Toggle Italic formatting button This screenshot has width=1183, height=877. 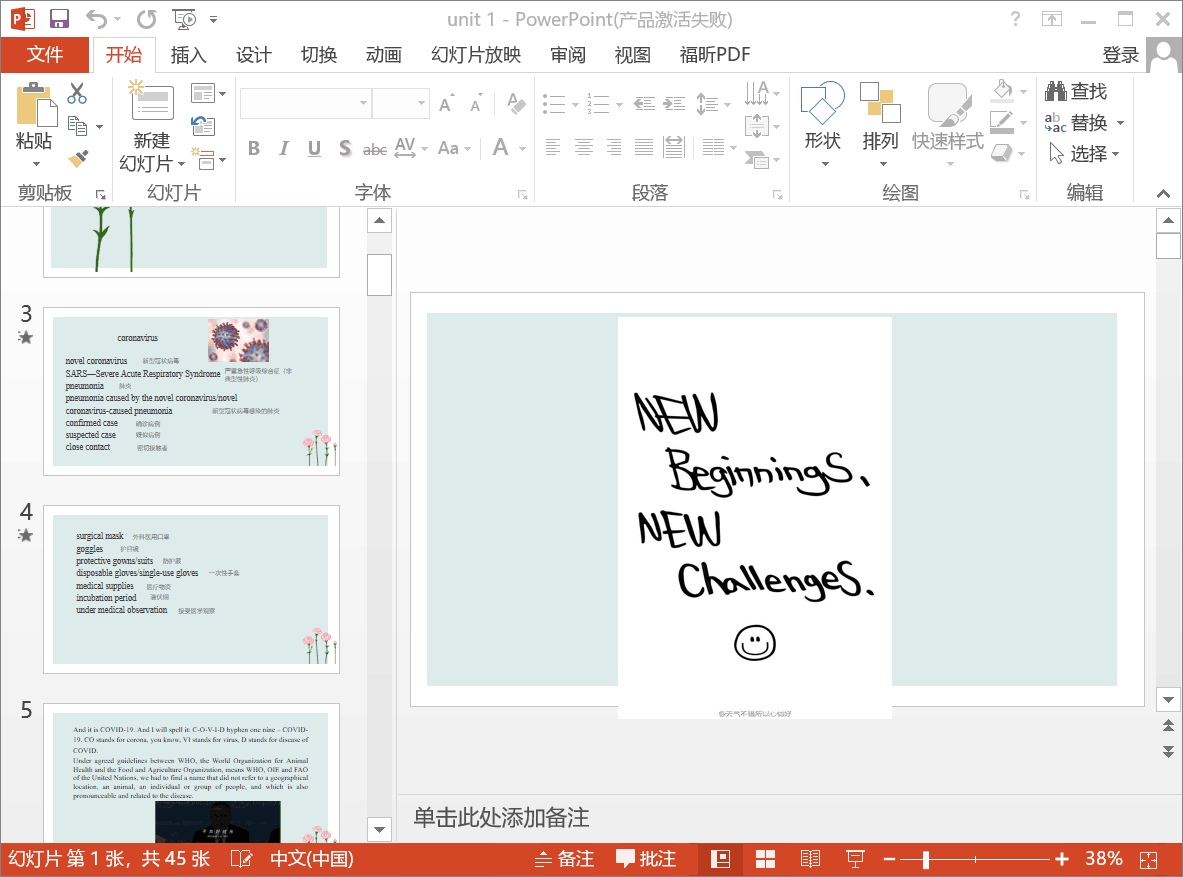coord(284,149)
